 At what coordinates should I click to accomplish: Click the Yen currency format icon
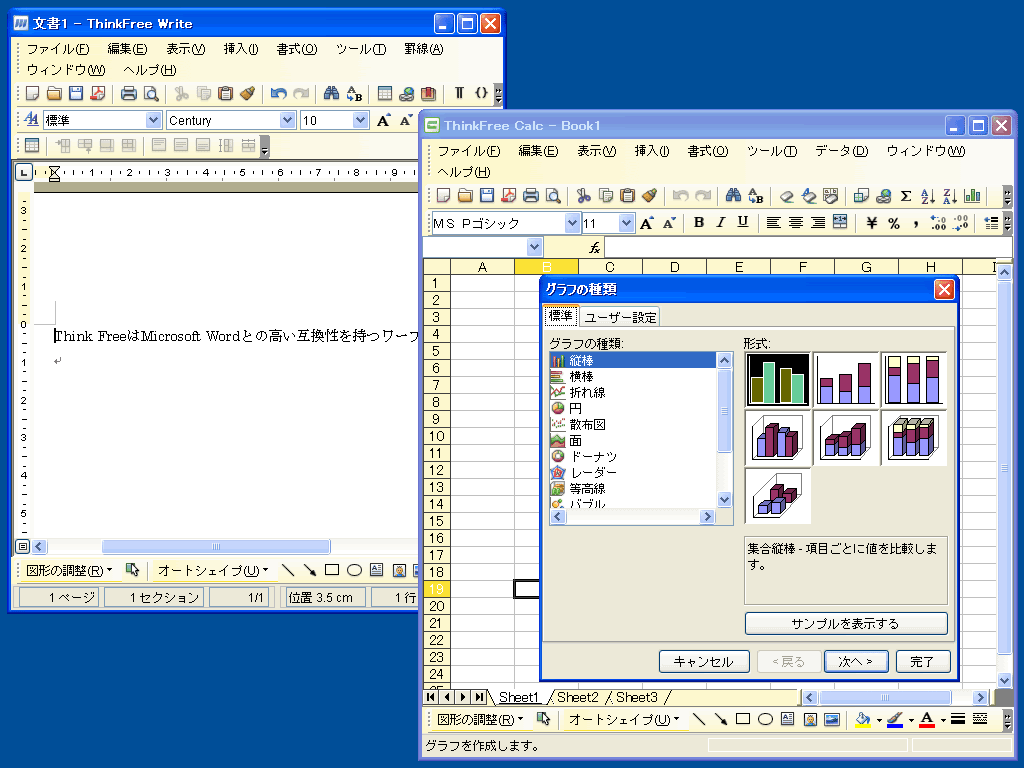pyautogui.click(x=871, y=223)
